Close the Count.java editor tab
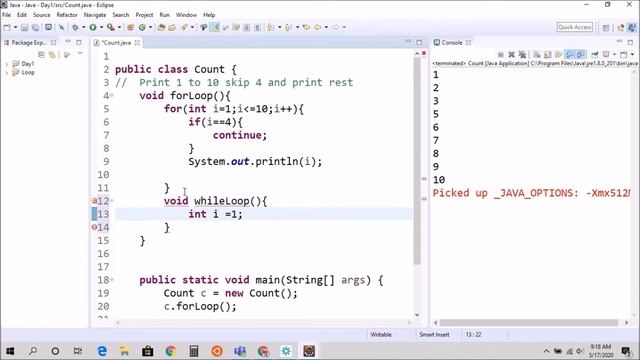Image resolution: width=640 pixels, height=360 pixels. tap(137, 42)
